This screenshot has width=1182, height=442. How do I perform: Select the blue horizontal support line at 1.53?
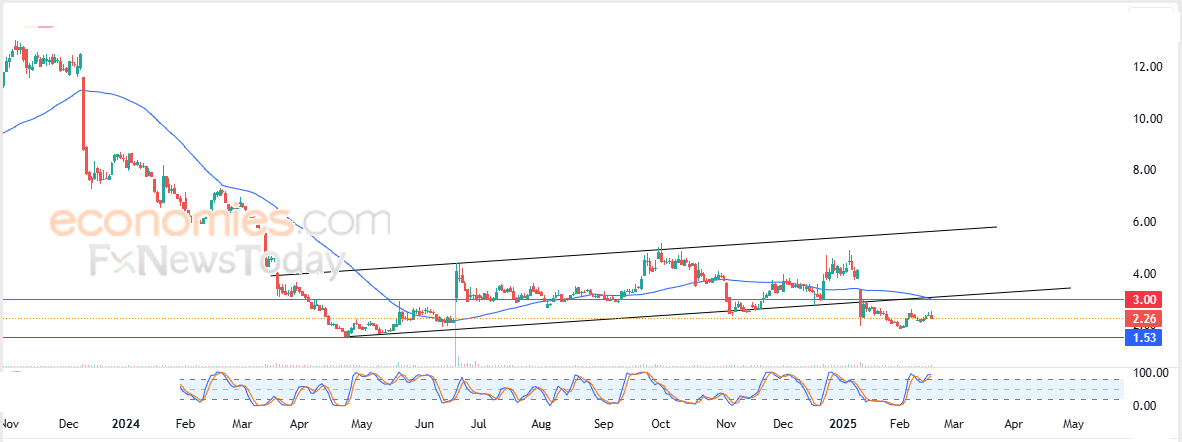[562, 338]
